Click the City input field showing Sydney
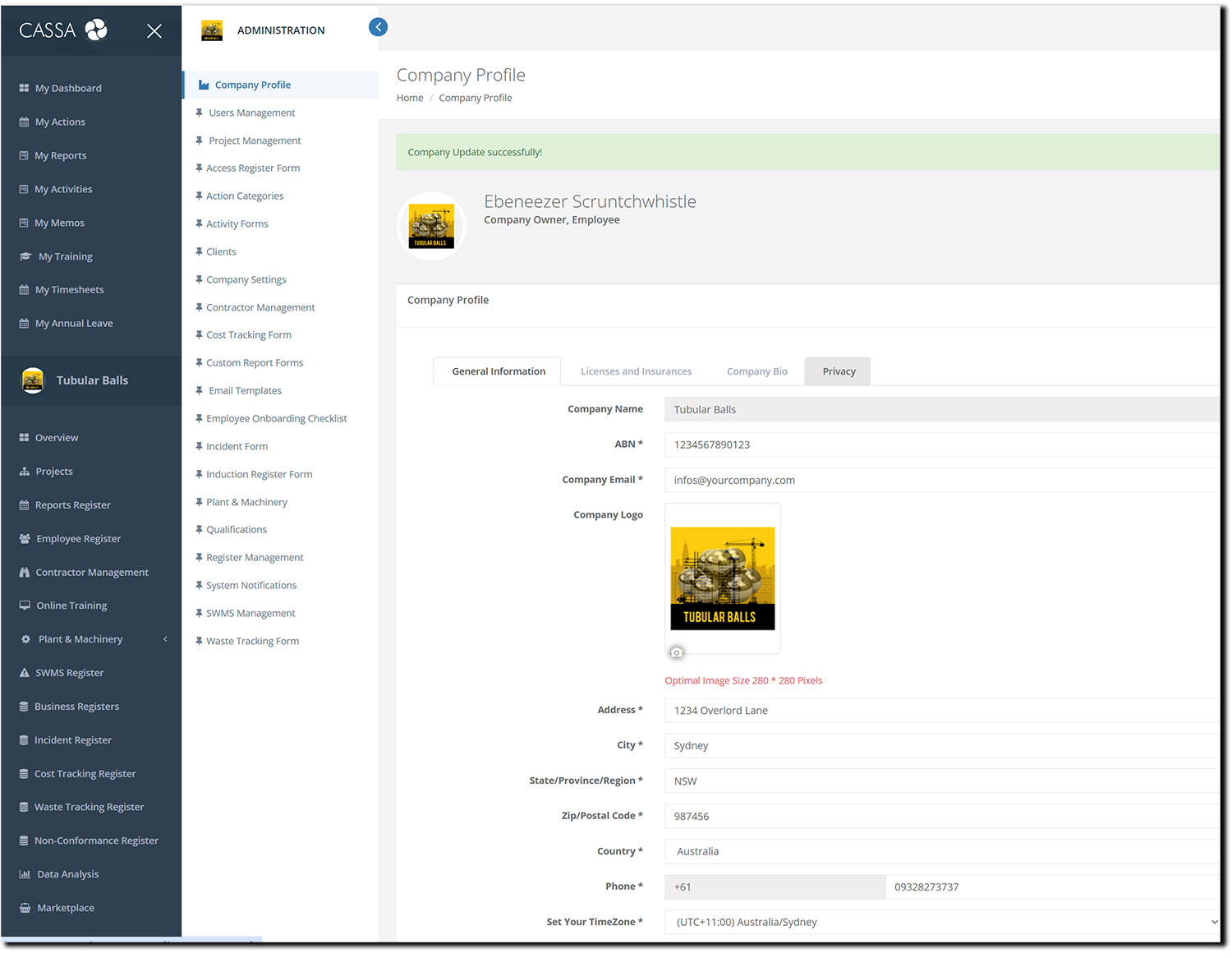This screenshot has height=958, width=1232. click(942, 746)
